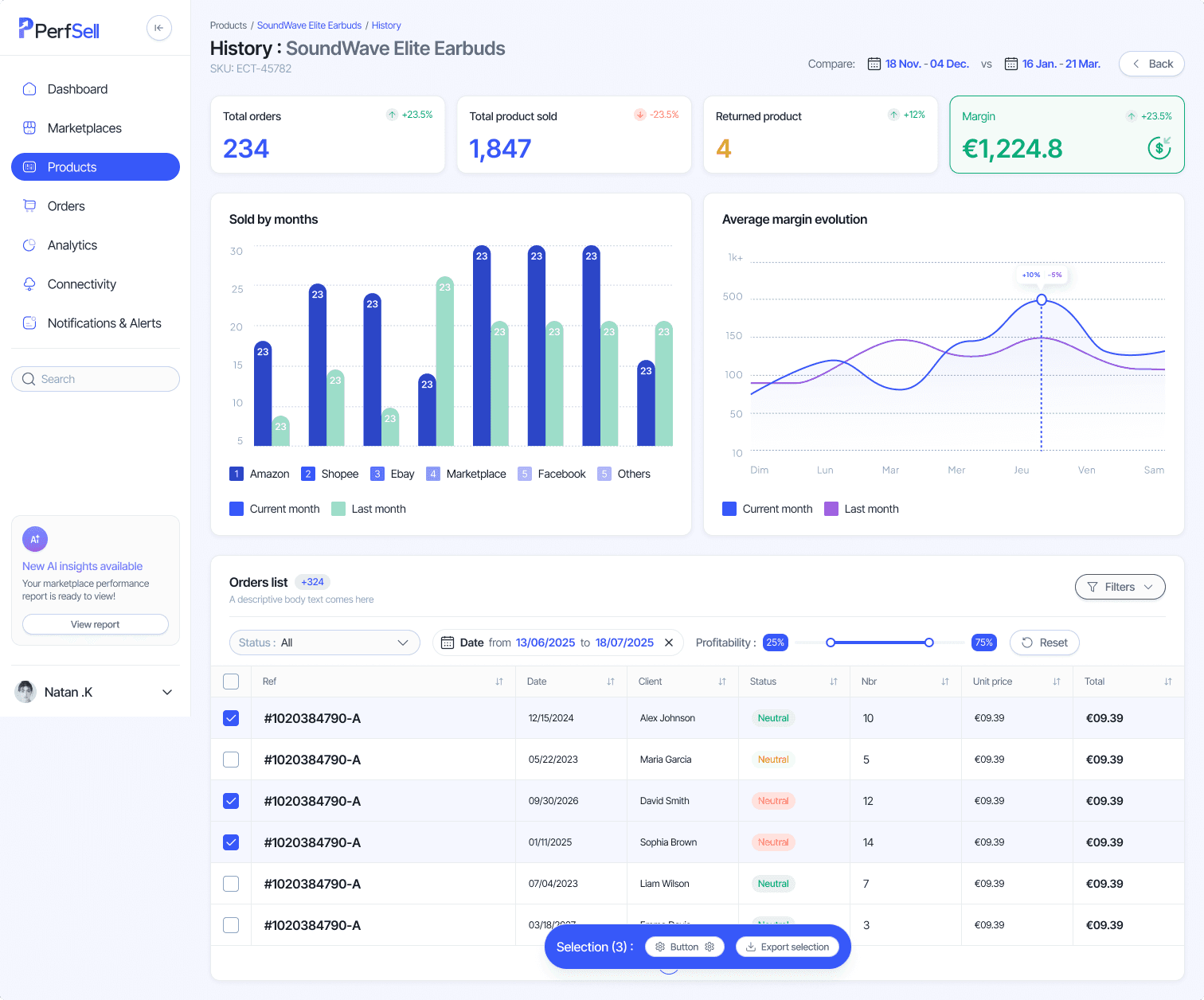Click Export selection in the selection bar

[x=787, y=947]
